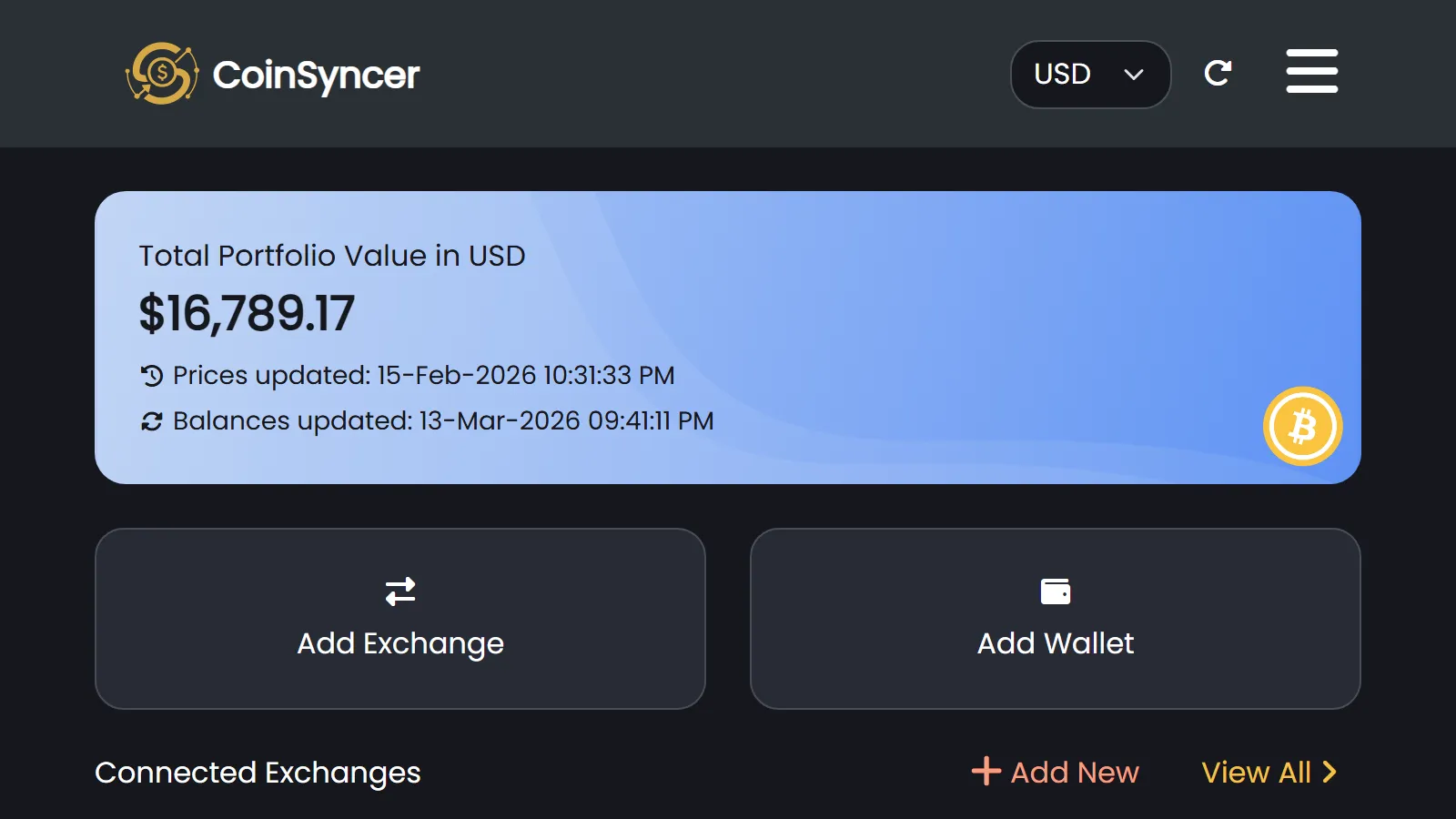Click the Add Exchange button label
This screenshot has width=1456, height=819.
coord(400,643)
